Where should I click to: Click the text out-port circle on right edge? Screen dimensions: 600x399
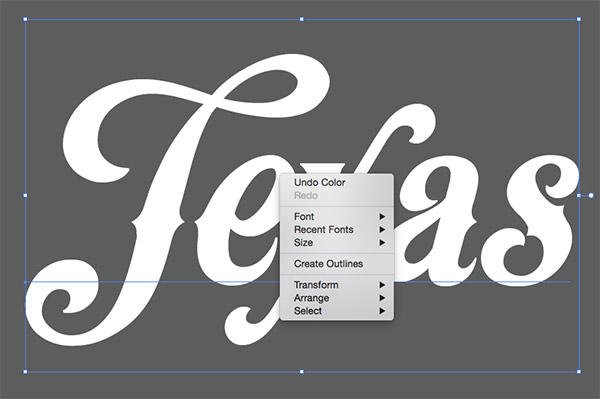click(591, 195)
